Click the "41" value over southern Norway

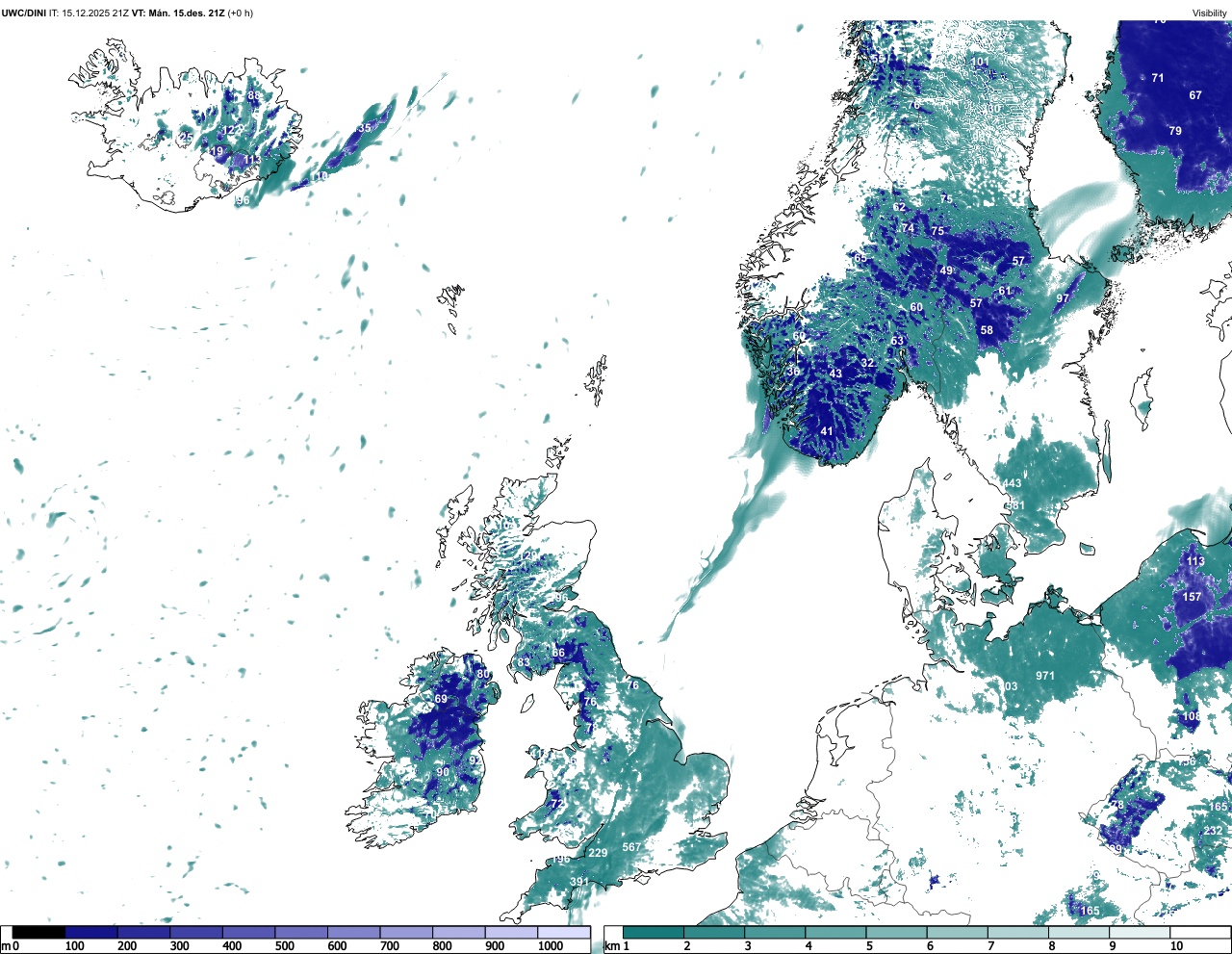pos(827,431)
